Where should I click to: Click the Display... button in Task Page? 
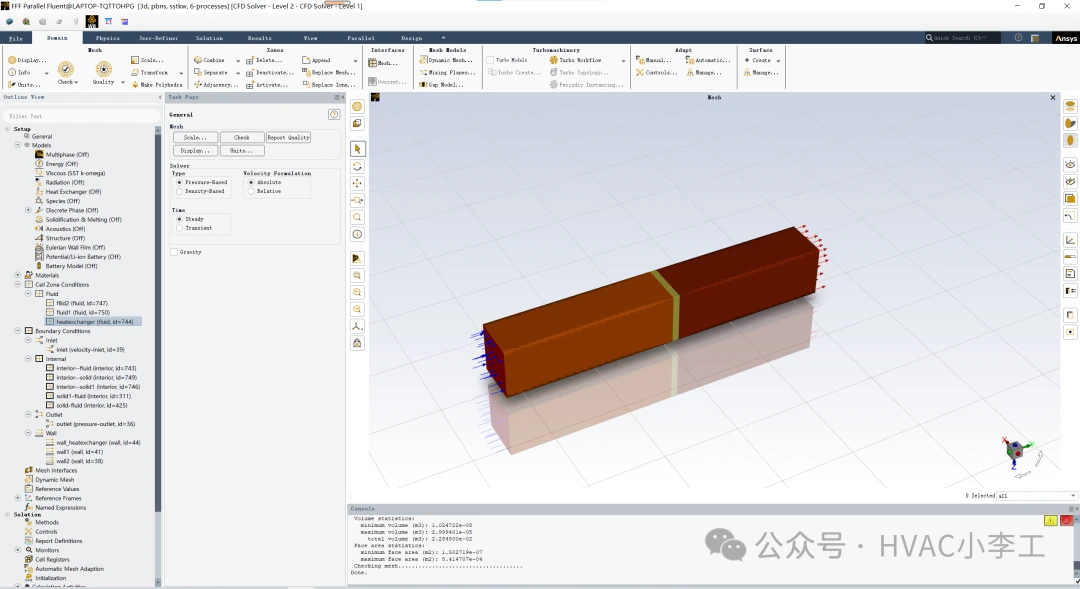pos(196,150)
